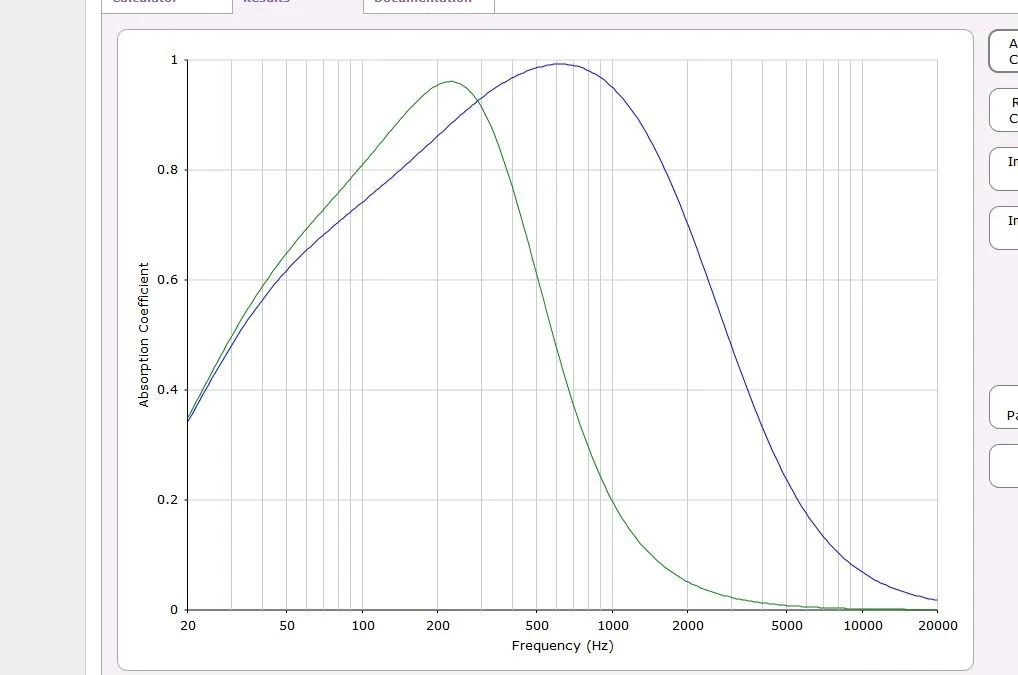Image resolution: width=1018 pixels, height=675 pixels.
Task: Click the 'Absorption Coefficient' y-axis title
Action: 144,335
